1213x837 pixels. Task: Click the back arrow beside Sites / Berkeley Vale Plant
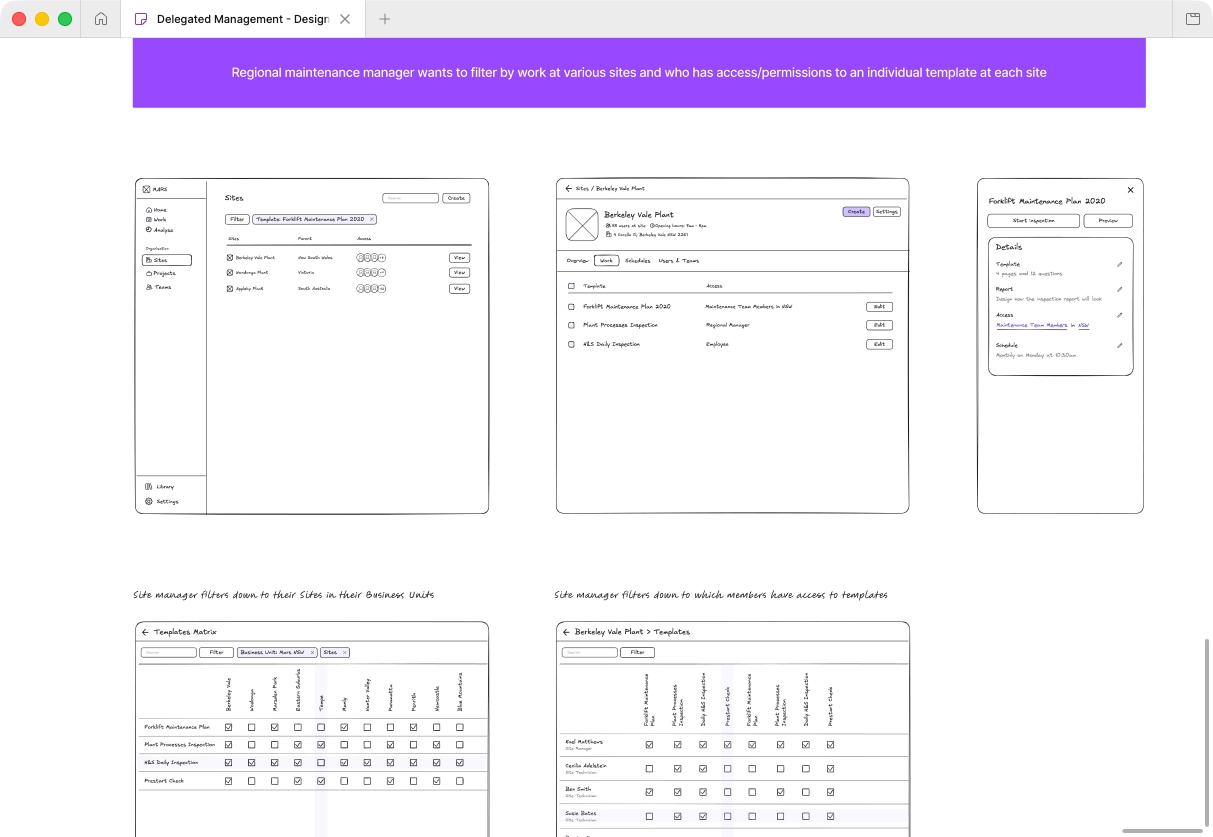(568, 188)
